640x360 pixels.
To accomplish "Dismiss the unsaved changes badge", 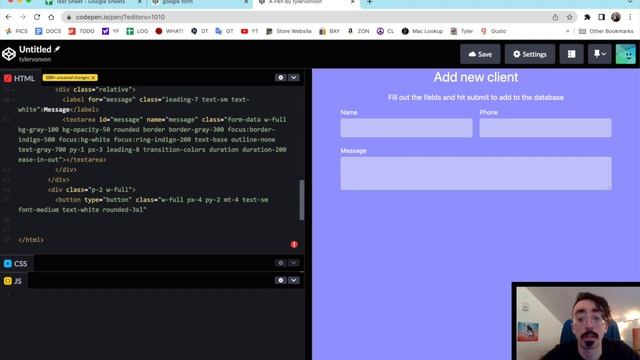I will click(93, 78).
